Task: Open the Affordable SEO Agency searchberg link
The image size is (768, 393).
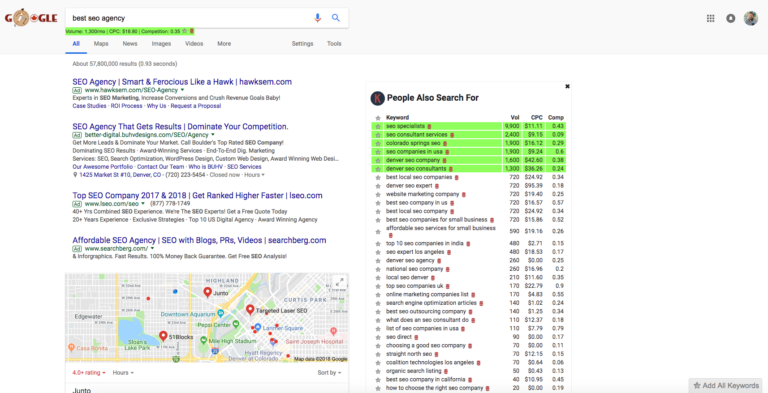Action: click(x=199, y=240)
